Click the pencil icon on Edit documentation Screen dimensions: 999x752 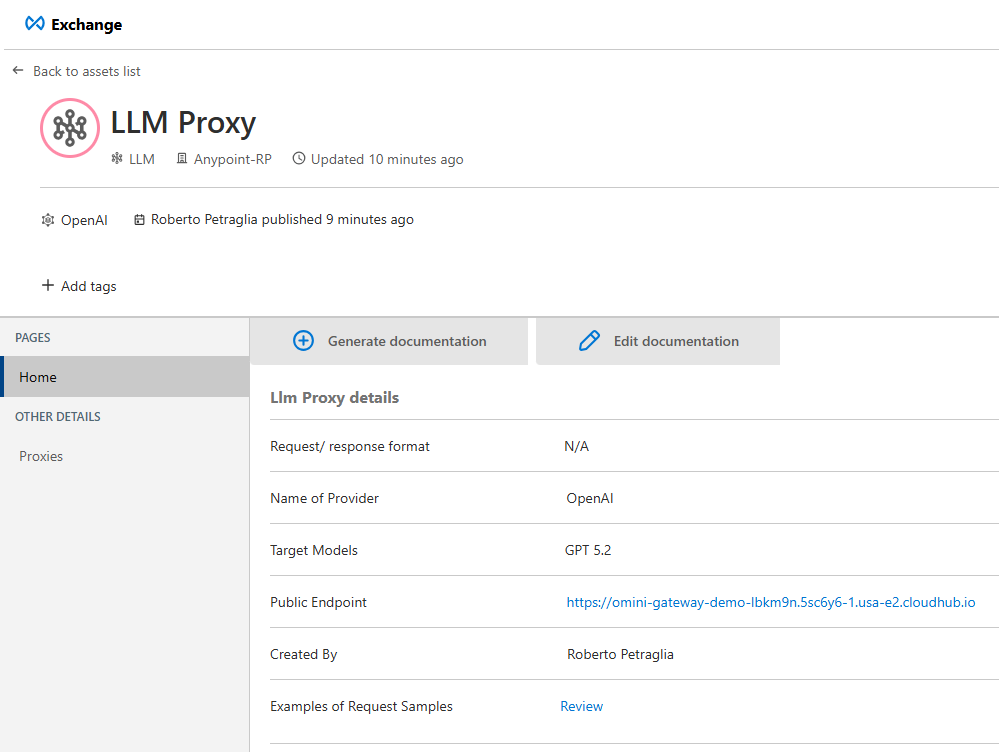point(589,340)
